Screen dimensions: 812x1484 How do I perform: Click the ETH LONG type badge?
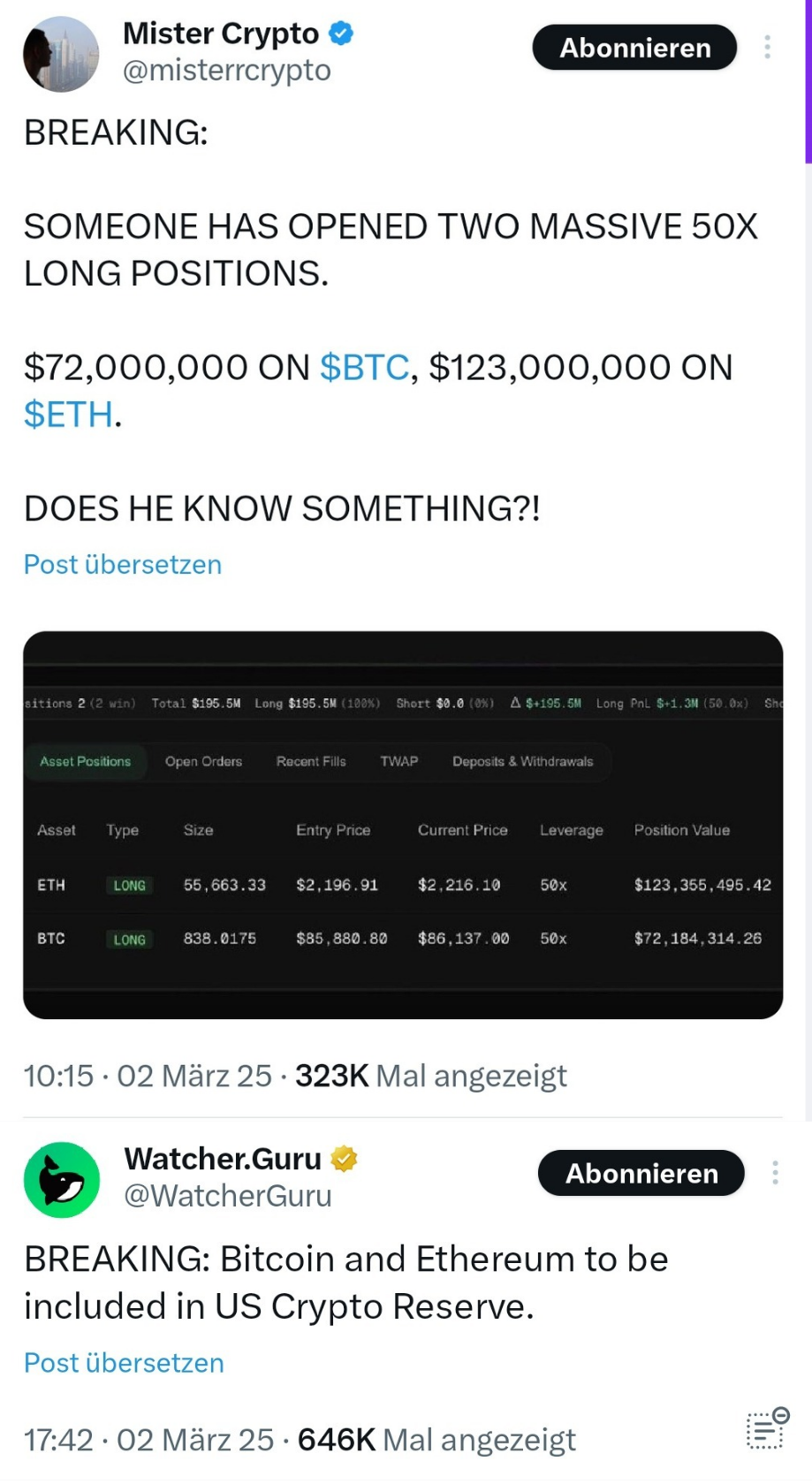[x=130, y=886]
